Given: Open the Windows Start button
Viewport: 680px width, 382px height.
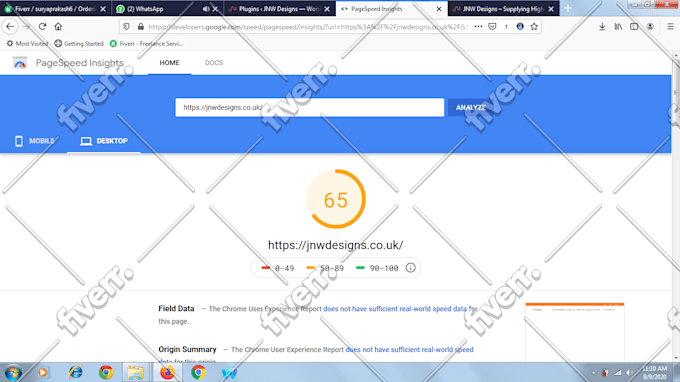Looking at the screenshot, I should point(13,372).
